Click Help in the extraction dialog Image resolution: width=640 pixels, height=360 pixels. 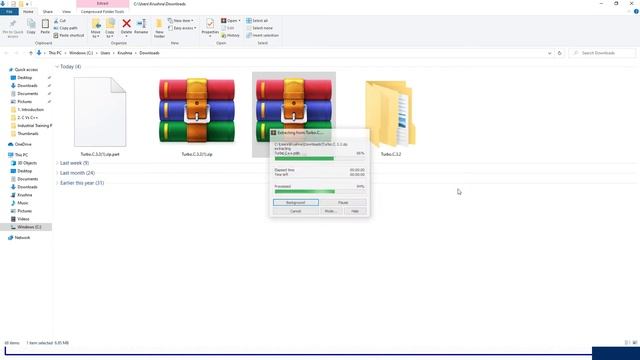click(355, 211)
